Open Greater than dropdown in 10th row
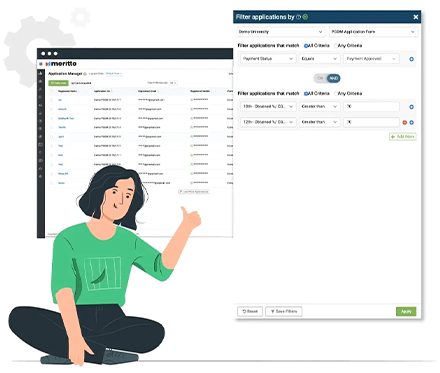This screenshot has width=440, height=373. 319,106
